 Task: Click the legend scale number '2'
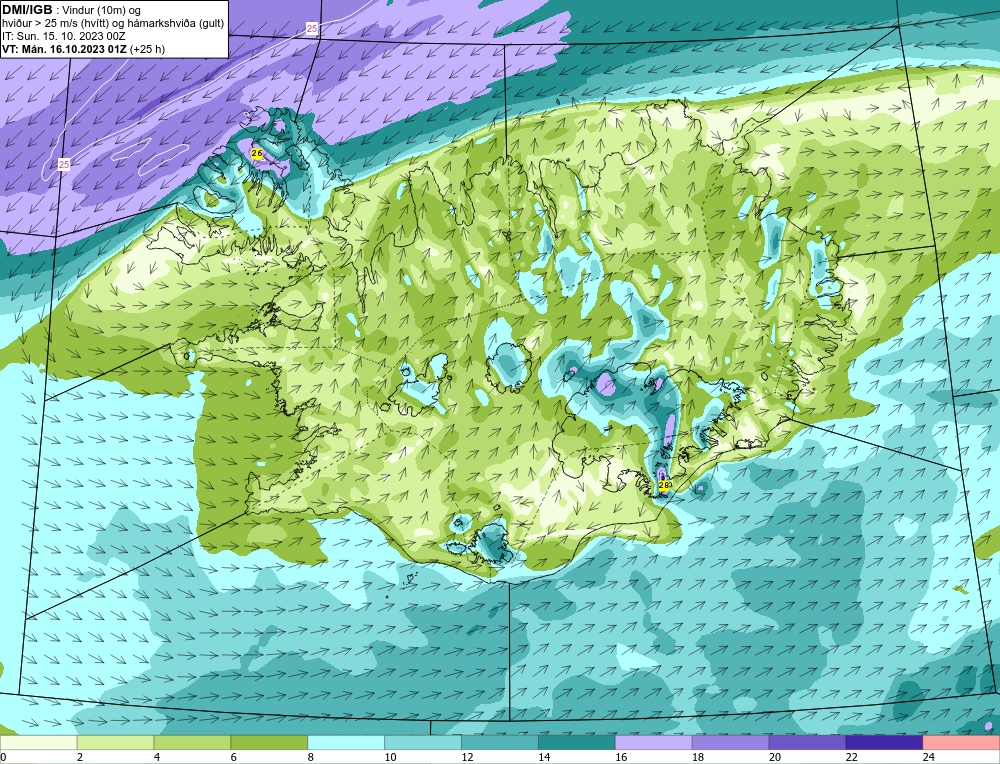[80, 757]
